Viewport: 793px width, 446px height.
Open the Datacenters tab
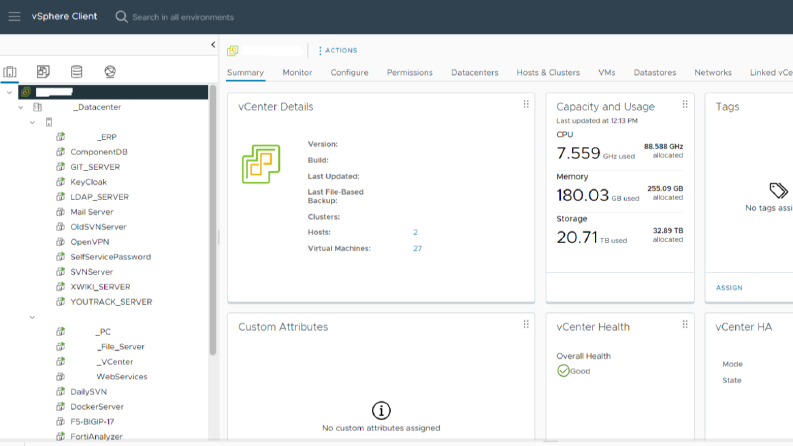pyautogui.click(x=475, y=72)
